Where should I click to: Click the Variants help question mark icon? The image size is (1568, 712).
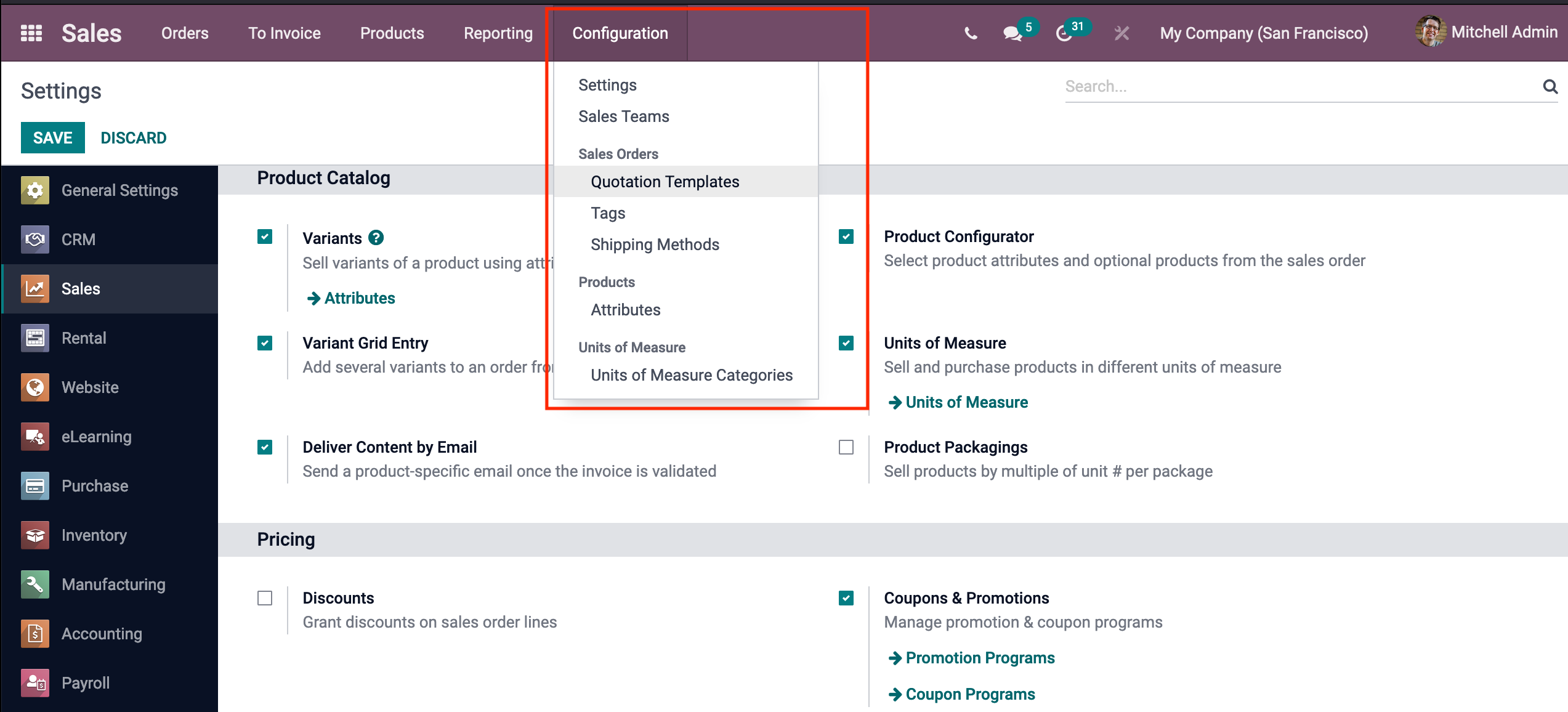(x=376, y=238)
